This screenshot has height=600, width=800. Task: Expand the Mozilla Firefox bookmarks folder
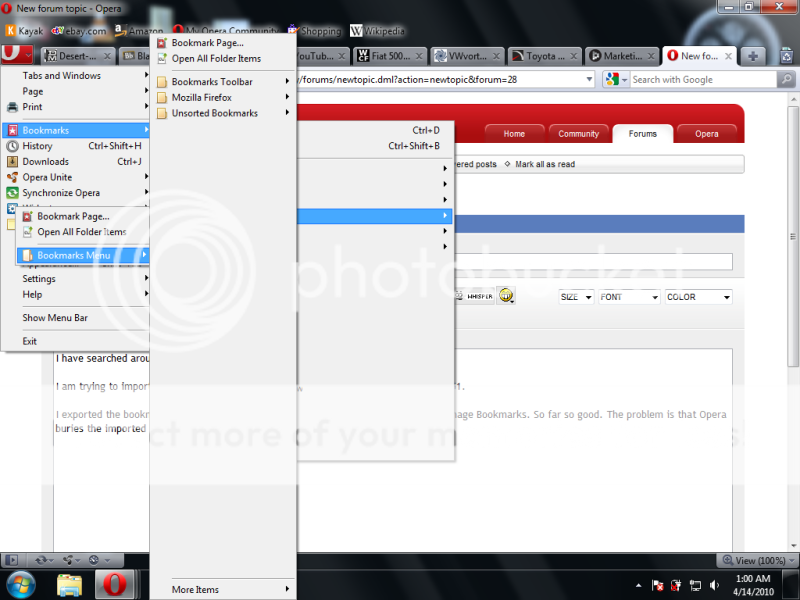coord(201,98)
